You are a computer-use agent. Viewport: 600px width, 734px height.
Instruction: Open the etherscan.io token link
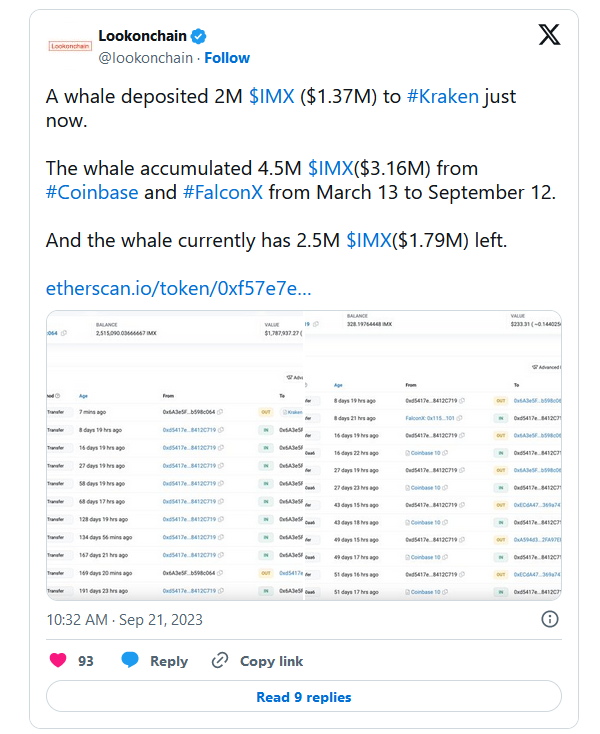point(178,288)
